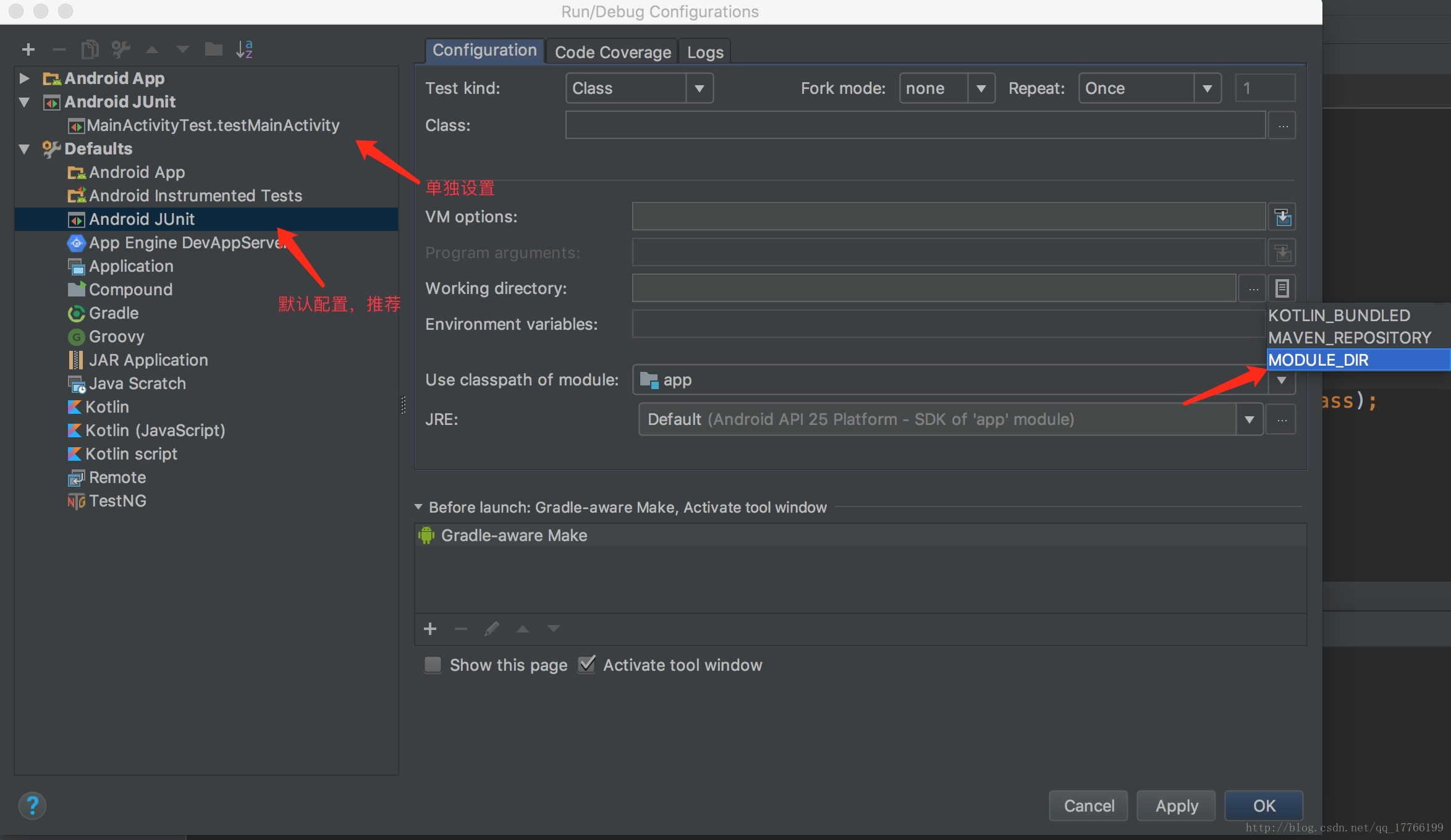Viewport: 1451px width, 840px height.
Task: Click the edit defaults wrench icon
Action: tap(121, 49)
